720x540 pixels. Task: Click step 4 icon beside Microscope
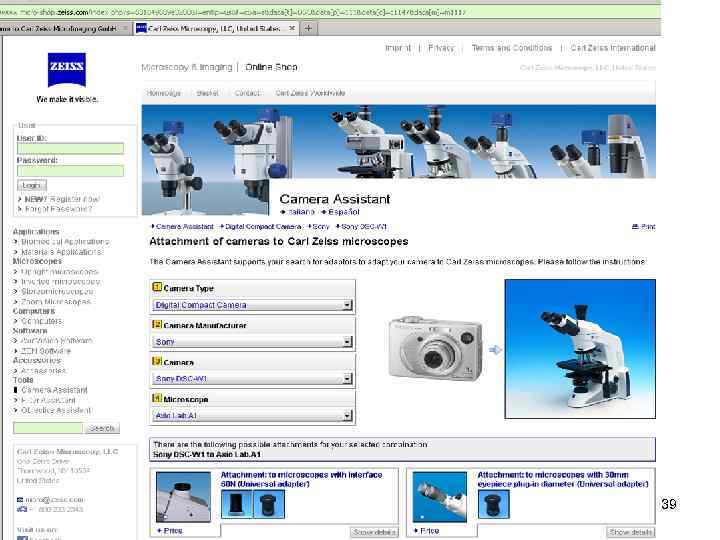157,398
